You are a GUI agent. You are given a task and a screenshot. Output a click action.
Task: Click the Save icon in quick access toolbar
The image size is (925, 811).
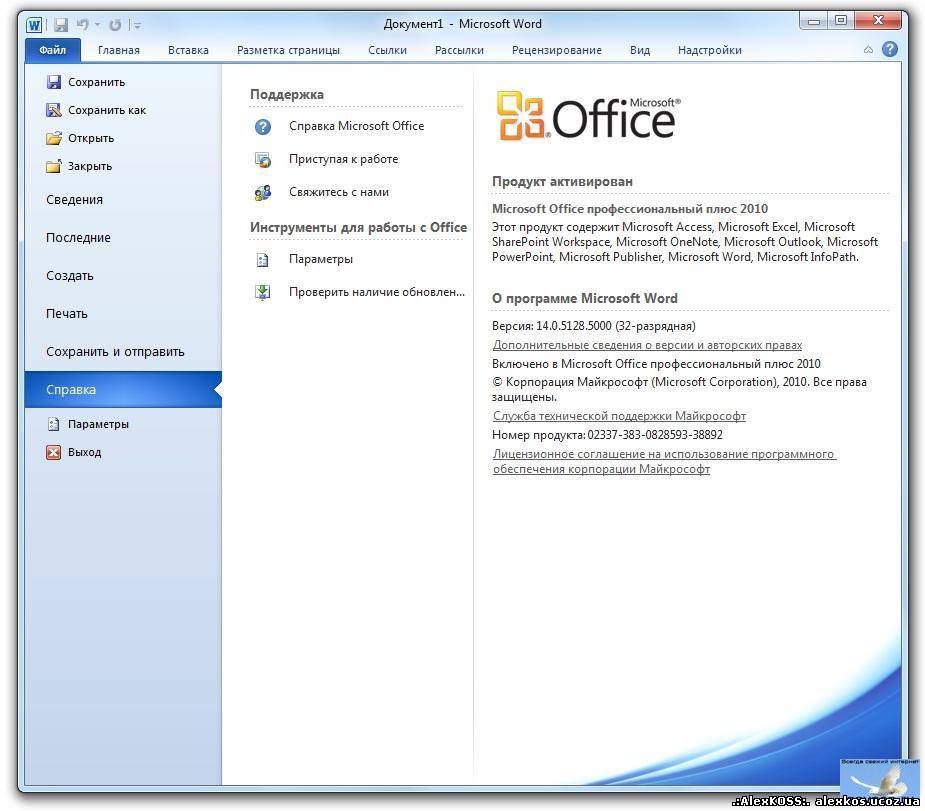pyautogui.click(x=61, y=25)
